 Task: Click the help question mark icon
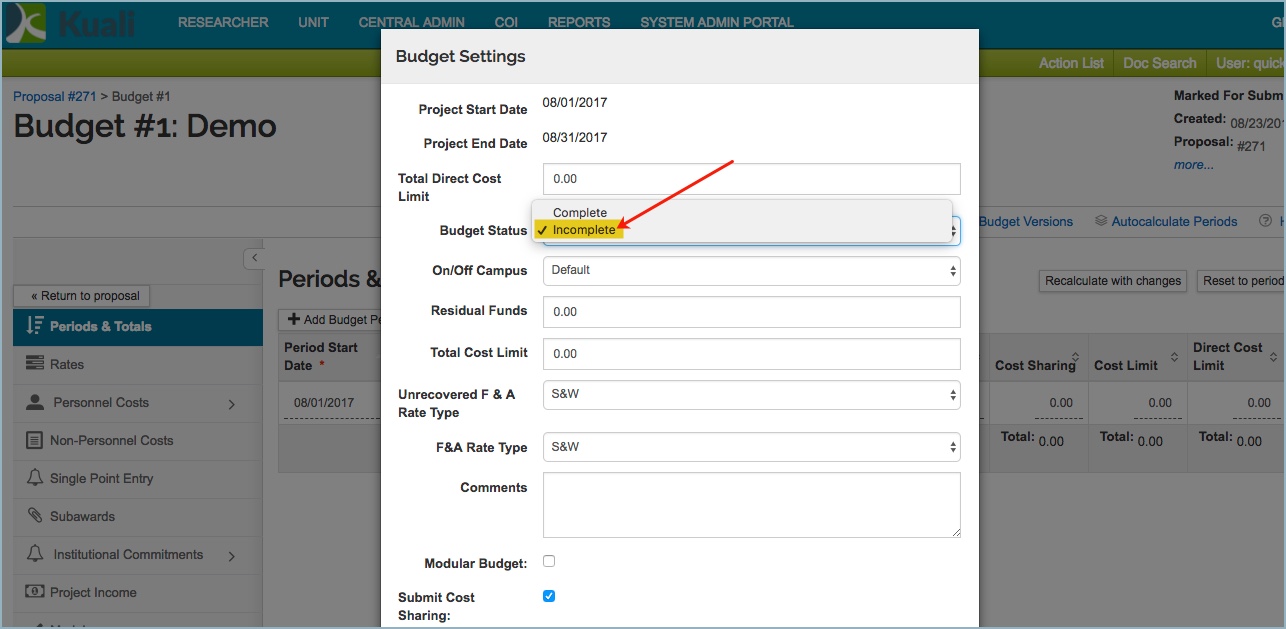click(x=1265, y=221)
